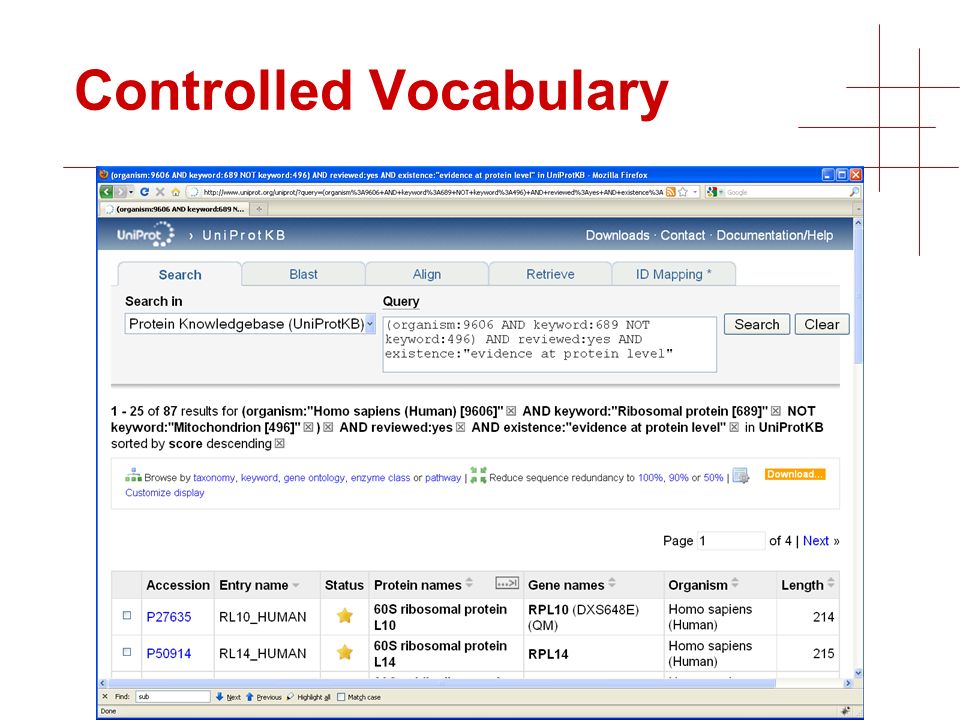
Task: Open the address bar history dropdown
Action: [x=695, y=192]
